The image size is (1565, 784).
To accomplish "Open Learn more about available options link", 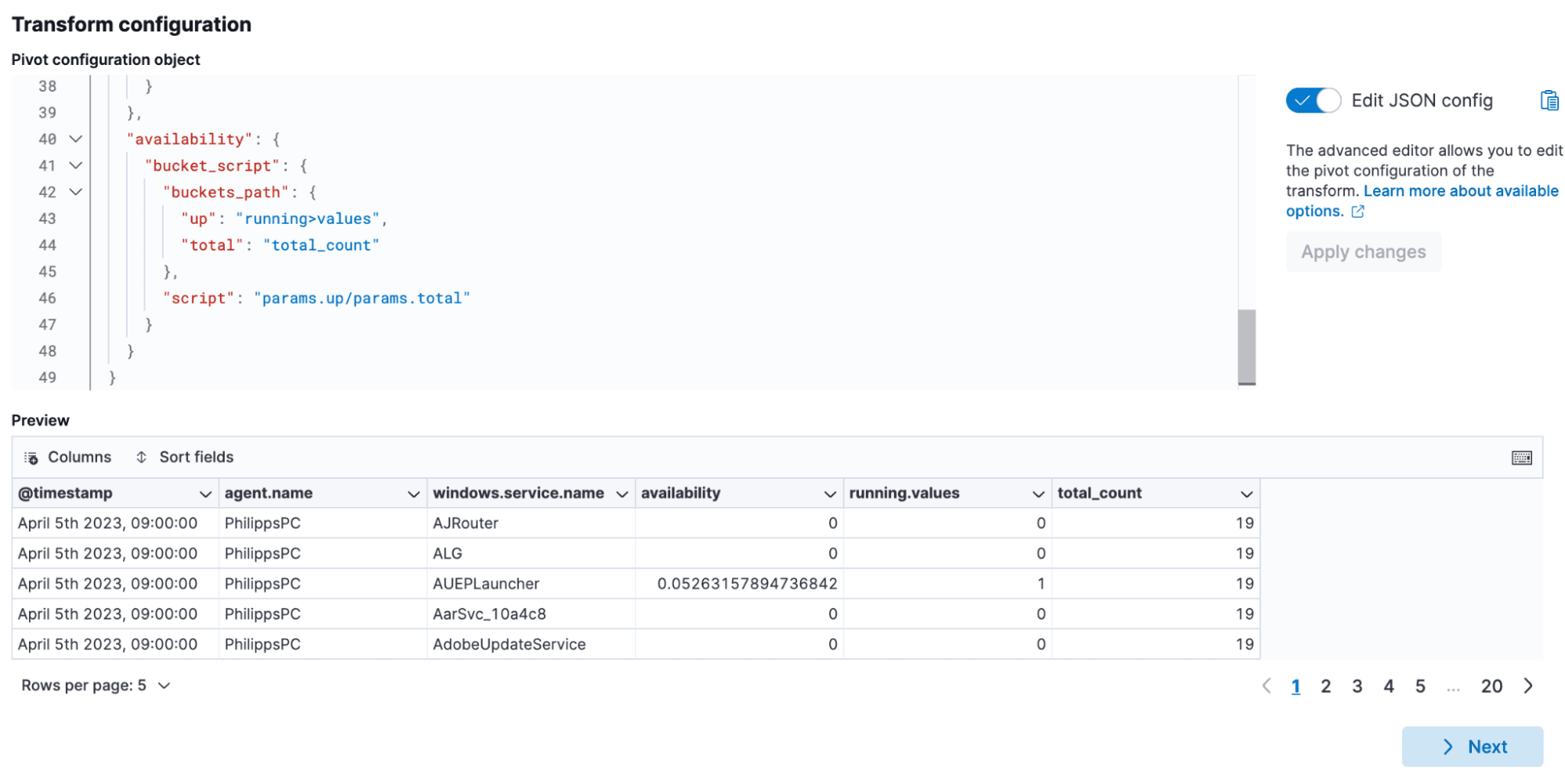I will tap(1460, 191).
